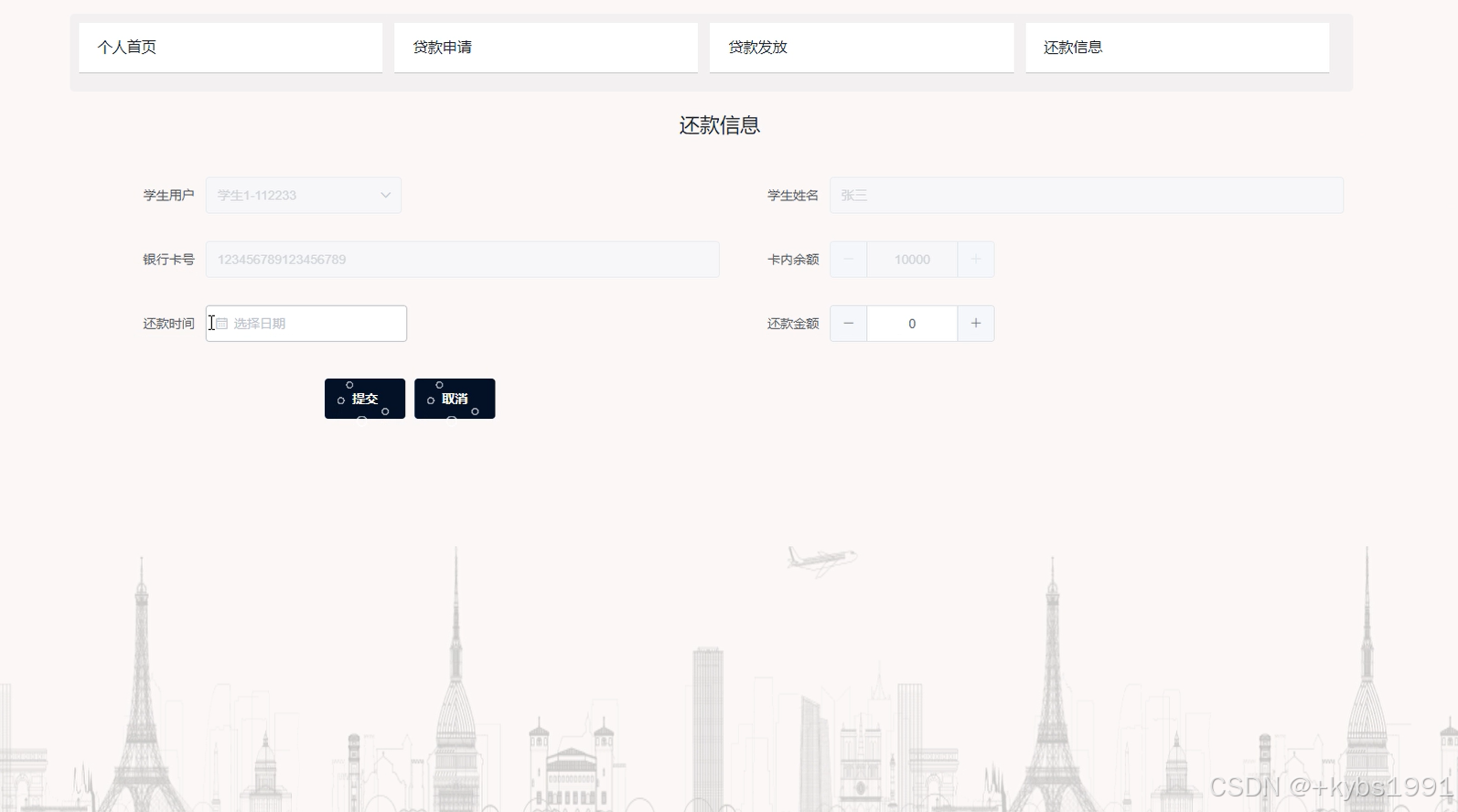Click the 银行卡号 label
The width and height of the screenshot is (1458, 812).
pos(168,260)
